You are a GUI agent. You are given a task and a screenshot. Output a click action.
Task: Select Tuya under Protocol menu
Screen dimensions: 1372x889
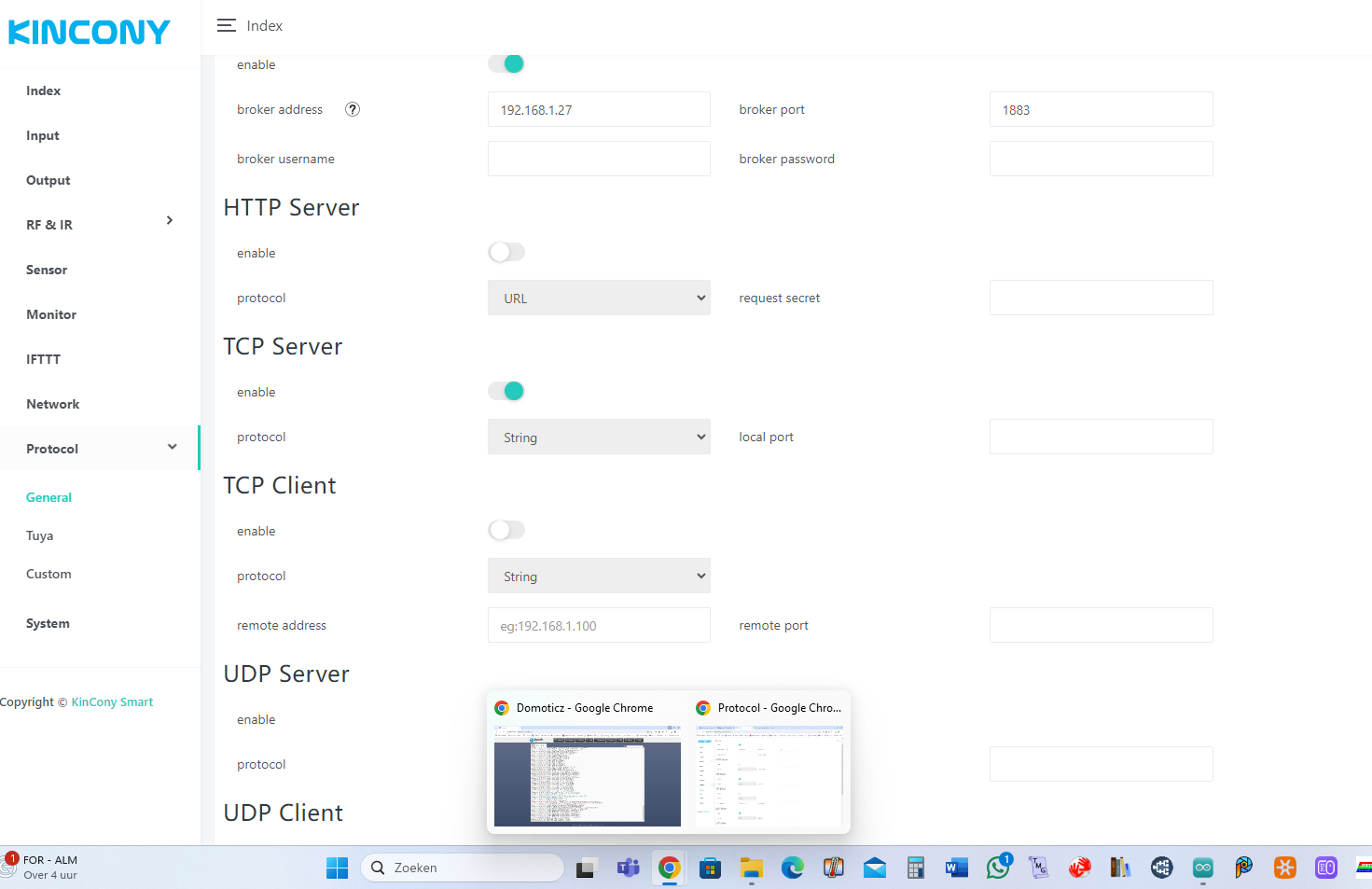[40, 535]
